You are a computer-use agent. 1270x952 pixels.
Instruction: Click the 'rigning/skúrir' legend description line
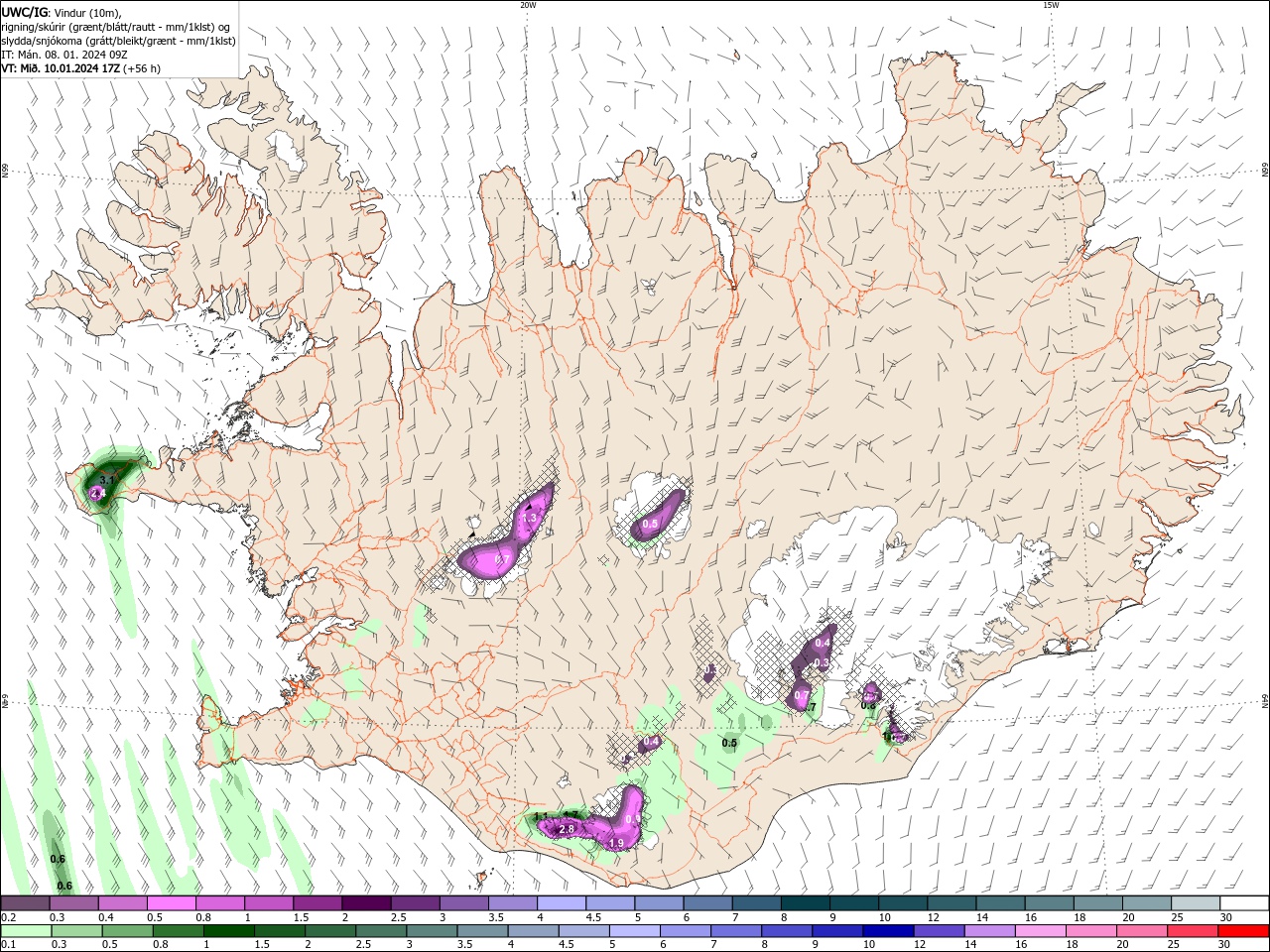click(116, 26)
